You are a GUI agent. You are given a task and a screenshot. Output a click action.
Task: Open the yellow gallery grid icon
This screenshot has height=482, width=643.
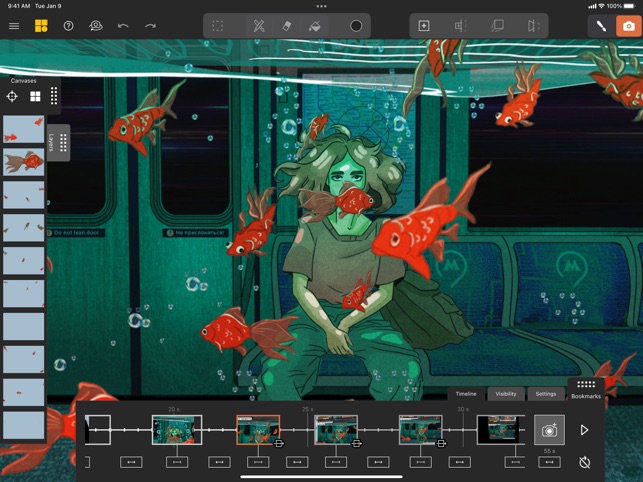pos(41,26)
